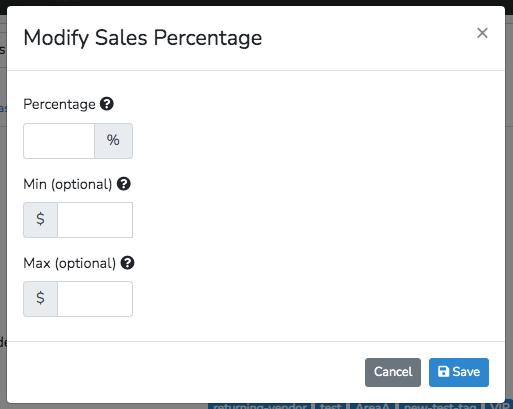This screenshot has width=513, height=409.
Task: Click the floppy disk icon on Save
Action: coord(443,371)
